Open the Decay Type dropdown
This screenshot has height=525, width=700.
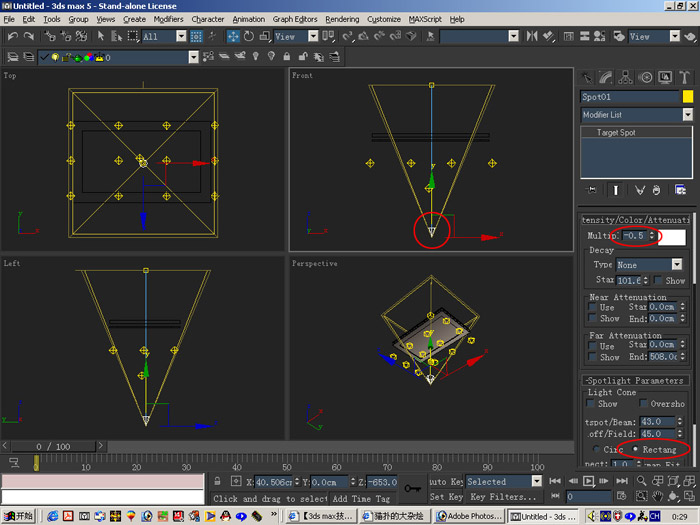click(x=677, y=265)
